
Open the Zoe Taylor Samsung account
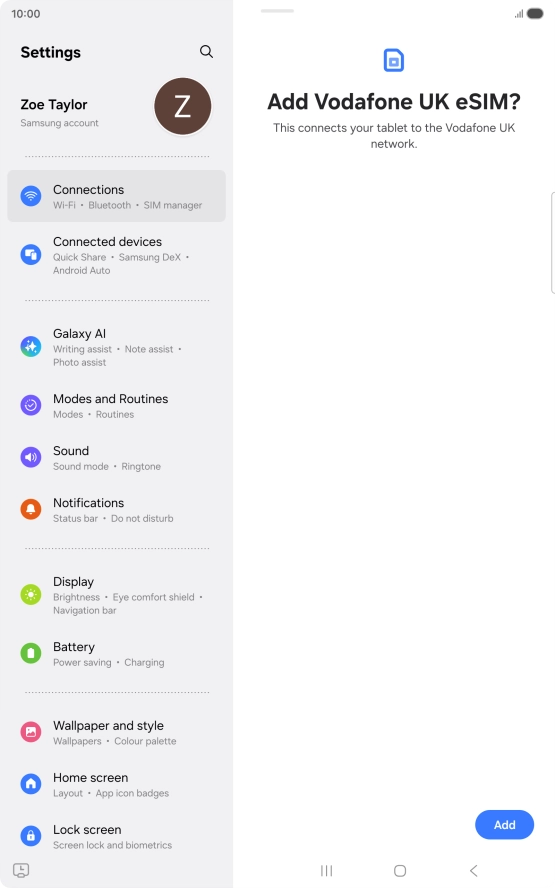(116, 112)
